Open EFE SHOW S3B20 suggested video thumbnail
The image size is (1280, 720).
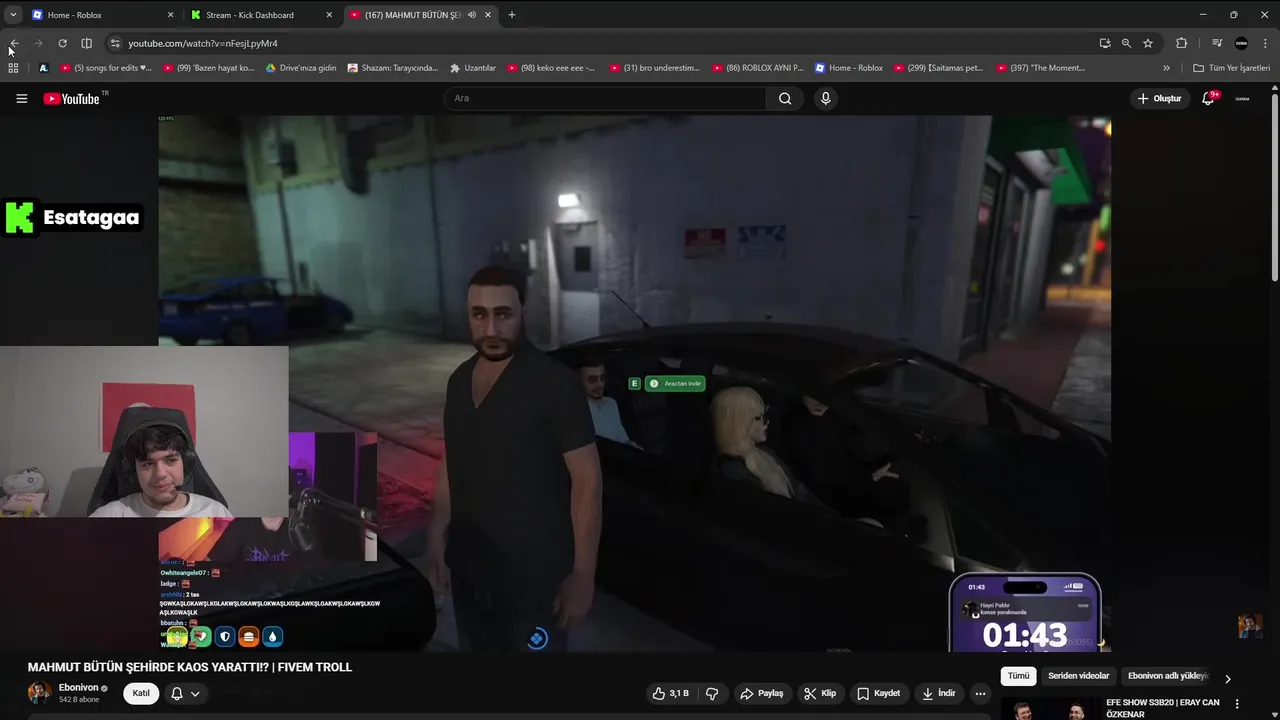point(1050,708)
